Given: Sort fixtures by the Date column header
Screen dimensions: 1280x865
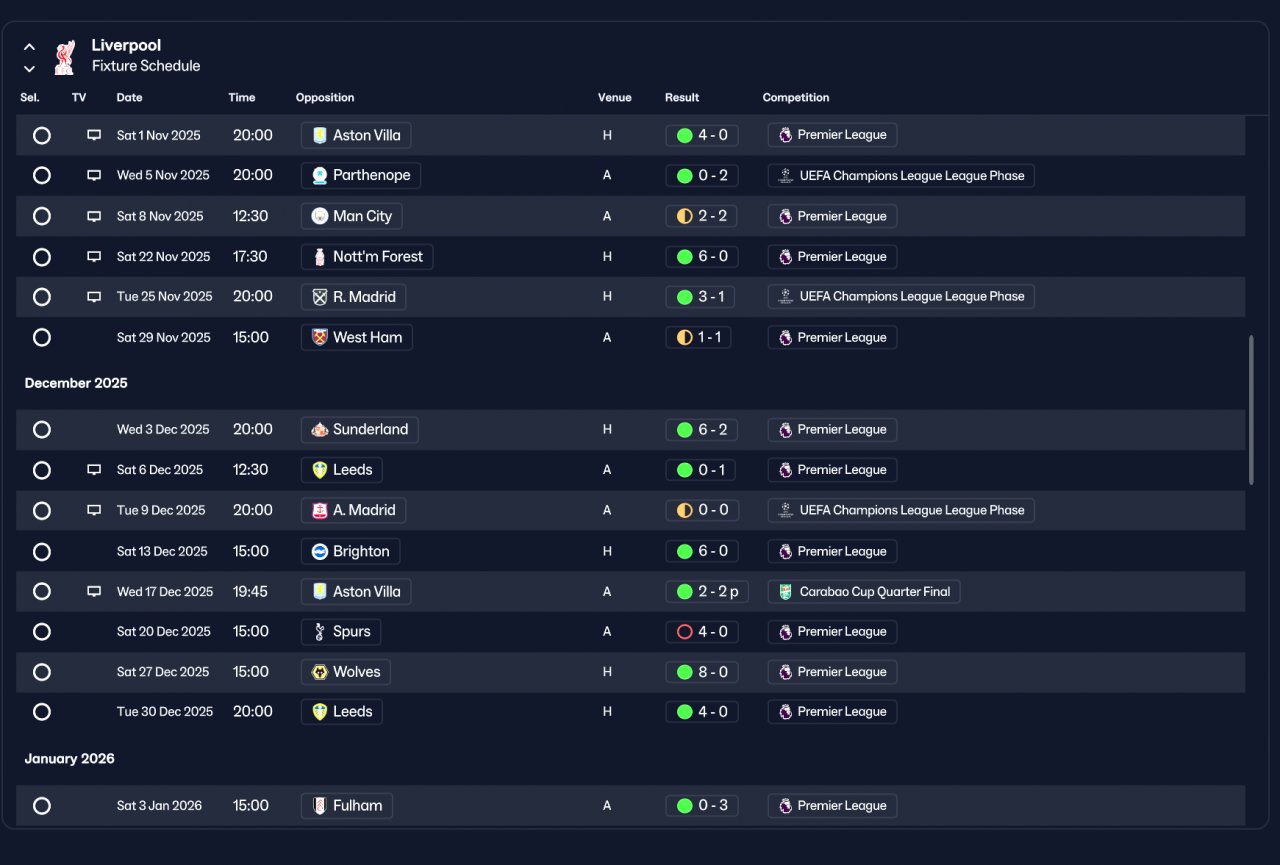Looking at the screenshot, I should pyautogui.click(x=130, y=98).
